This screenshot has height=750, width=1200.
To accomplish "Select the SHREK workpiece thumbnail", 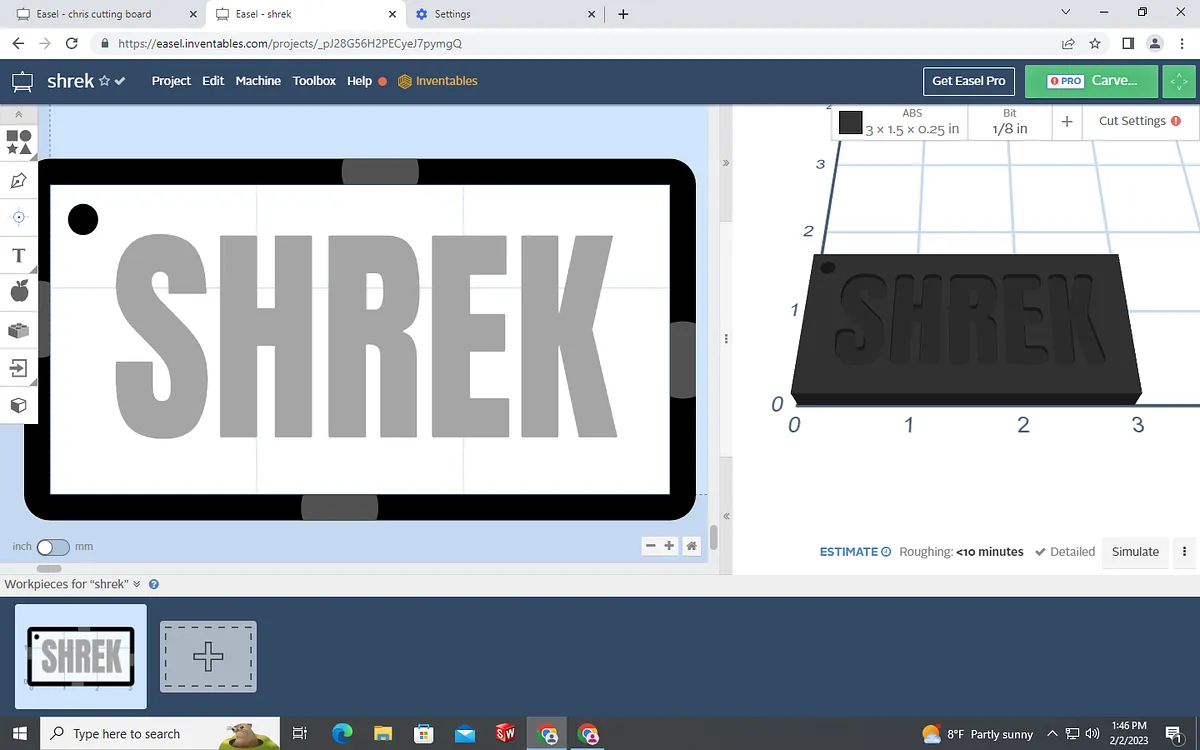I will coord(81,656).
